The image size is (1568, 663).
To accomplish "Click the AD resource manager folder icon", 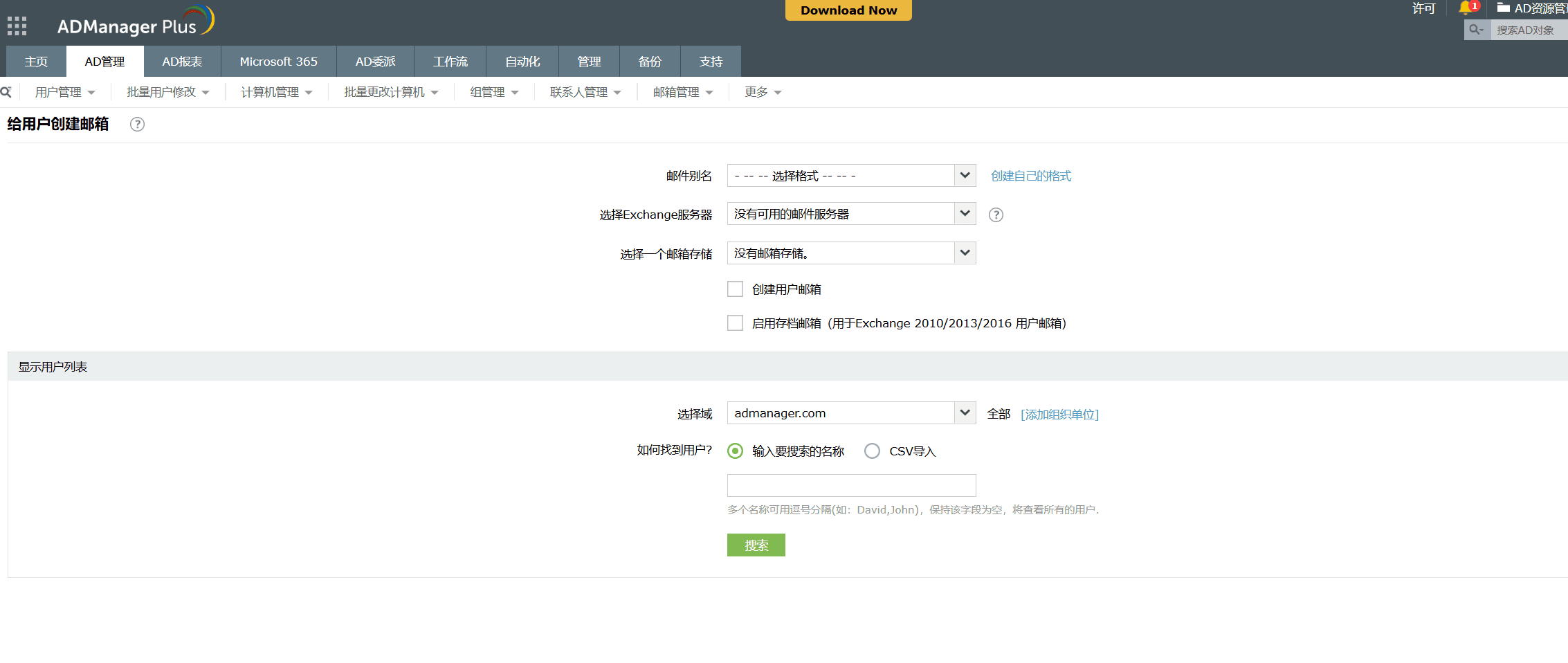I will coord(1503,8).
